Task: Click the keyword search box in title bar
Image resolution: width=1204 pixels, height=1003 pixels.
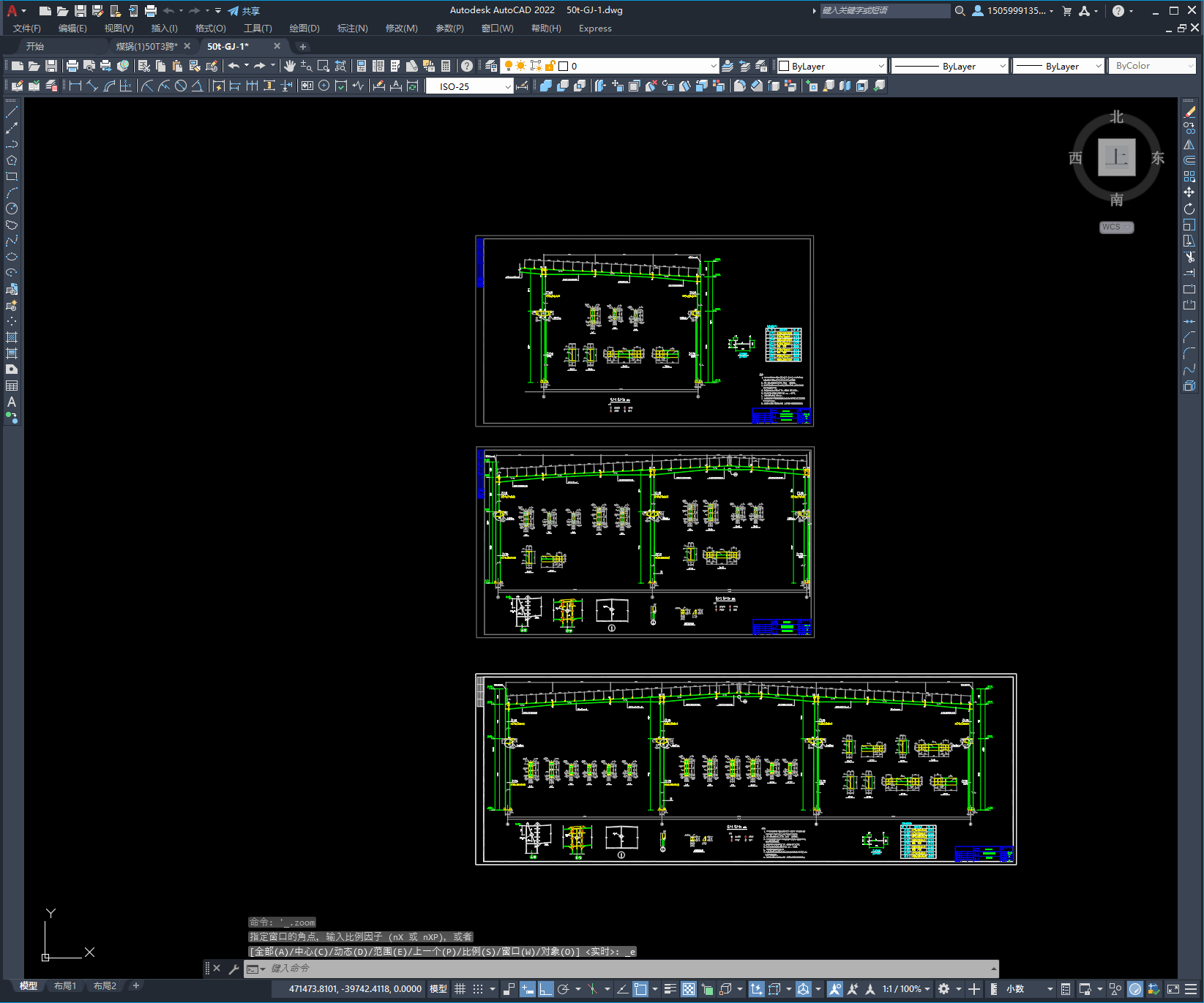Action: (885, 11)
